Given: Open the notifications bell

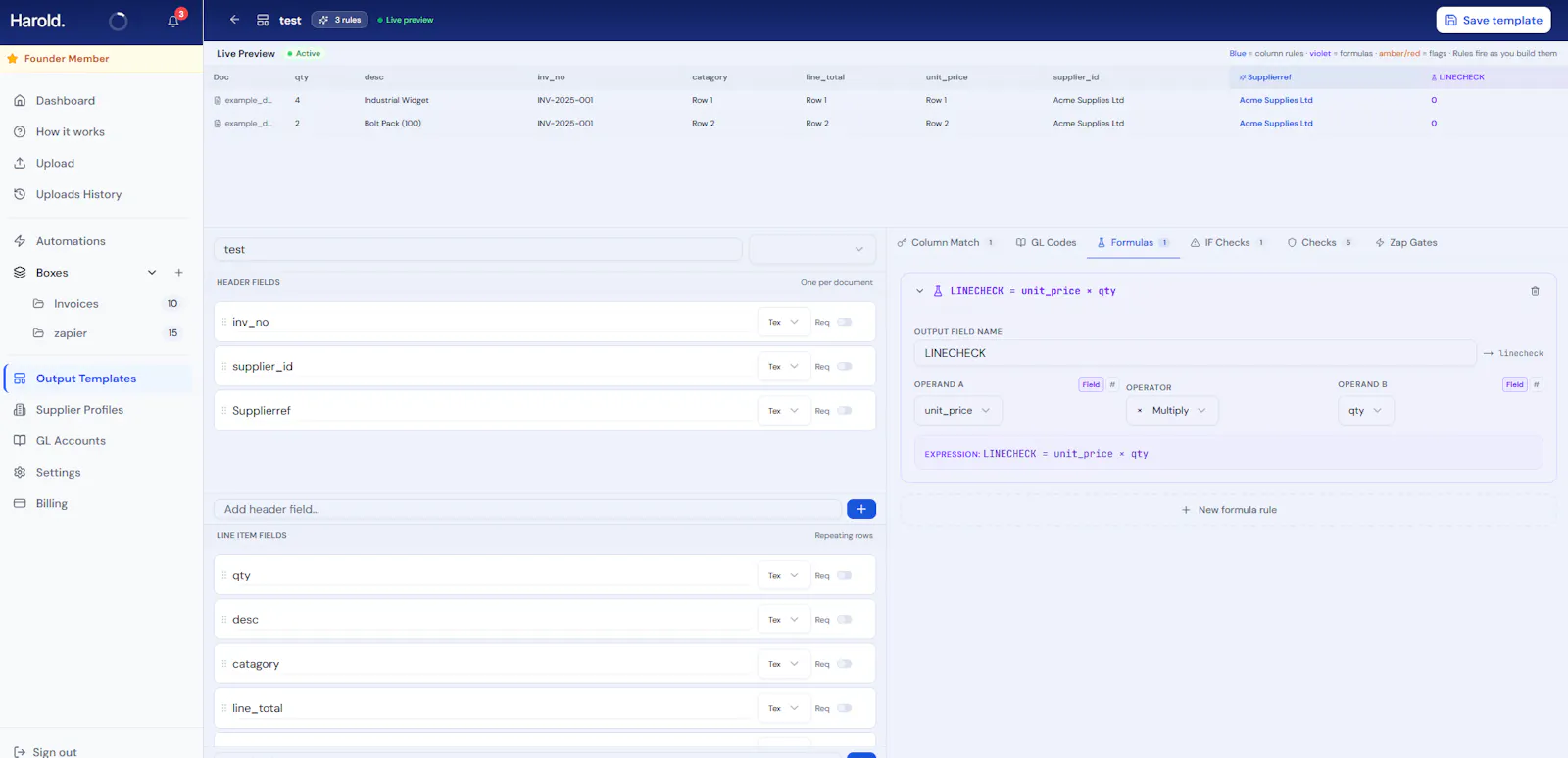Looking at the screenshot, I should (x=173, y=21).
